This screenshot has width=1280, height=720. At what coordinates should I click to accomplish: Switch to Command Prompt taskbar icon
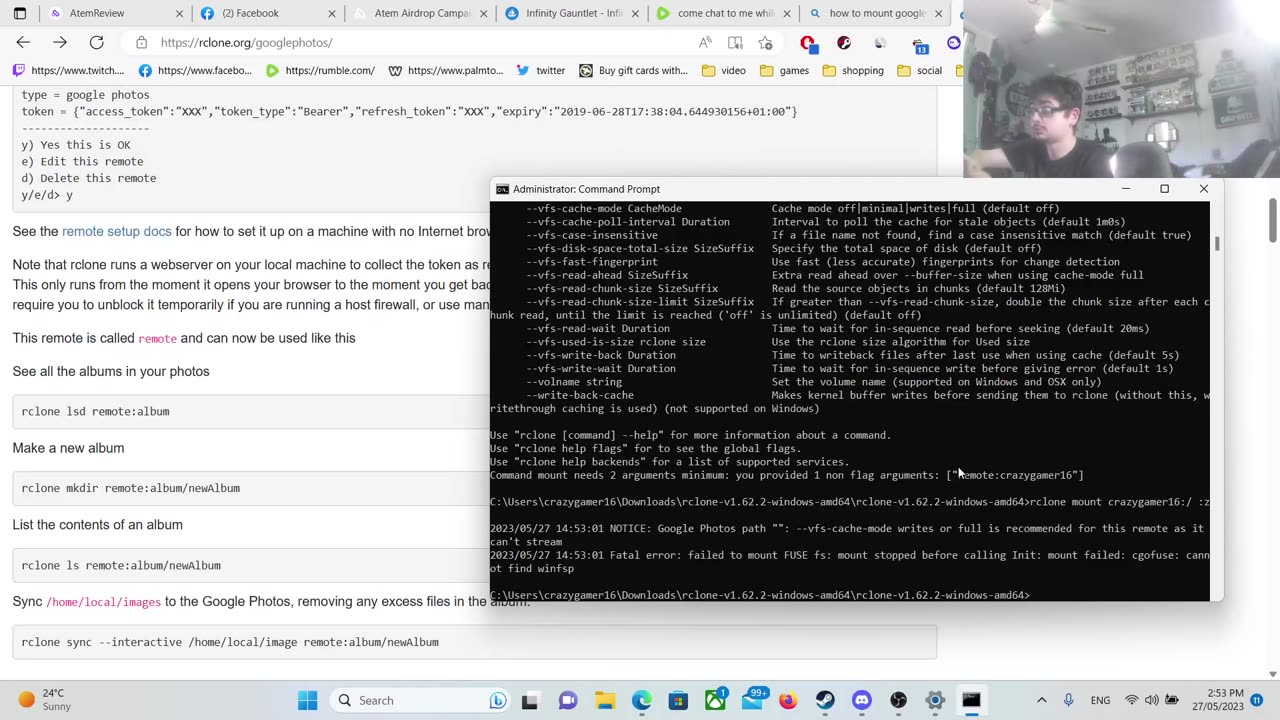pos(971,700)
